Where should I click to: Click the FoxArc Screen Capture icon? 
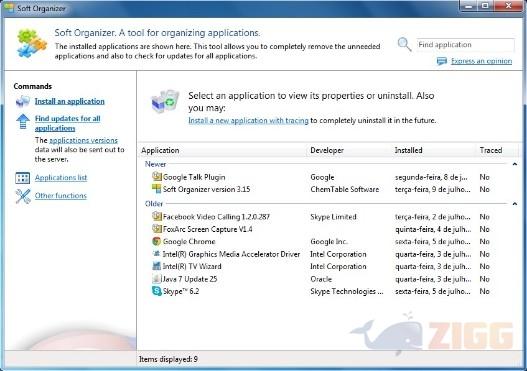(x=157, y=229)
